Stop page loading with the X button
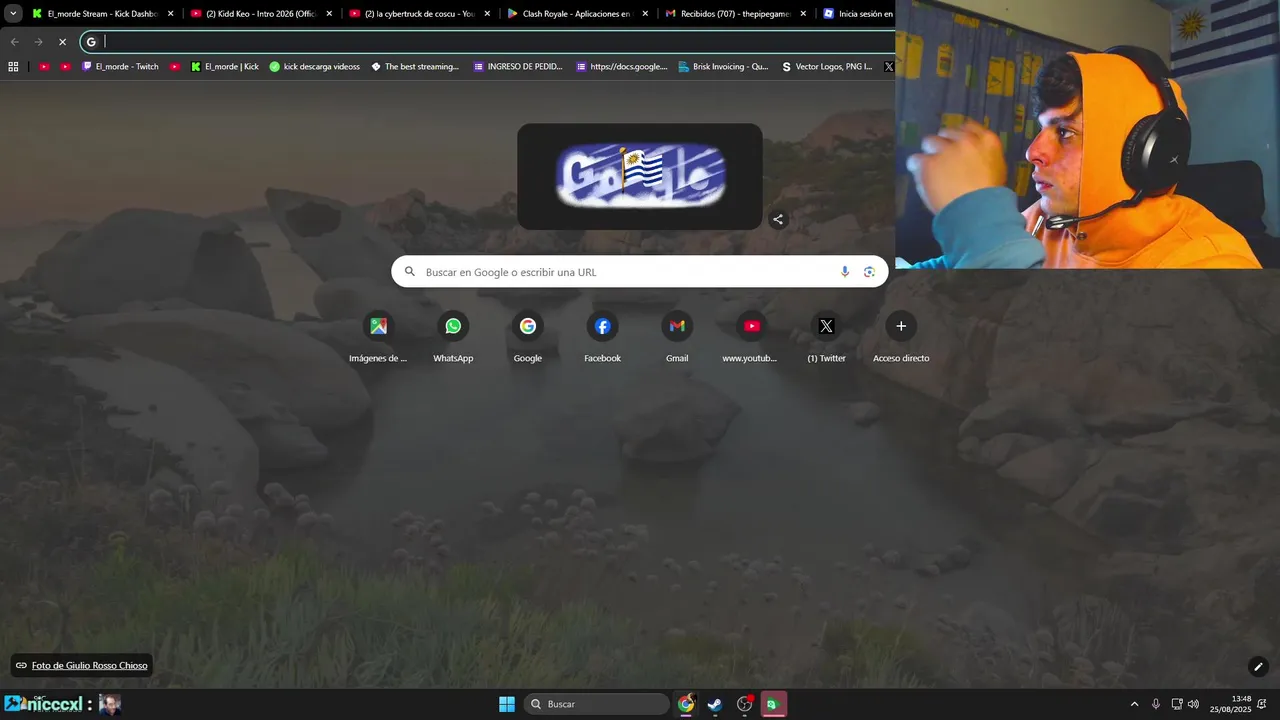The width and height of the screenshot is (1280, 720). [x=62, y=42]
